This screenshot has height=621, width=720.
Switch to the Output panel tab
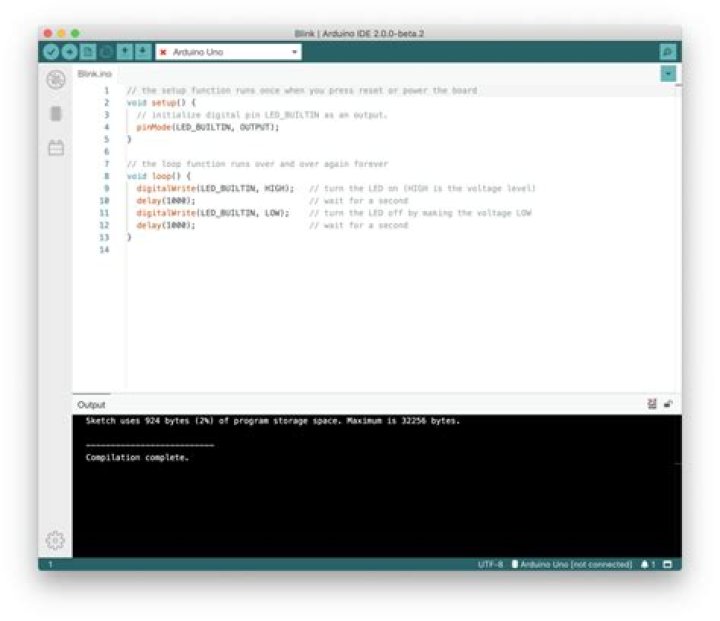pyautogui.click(x=91, y=405)
